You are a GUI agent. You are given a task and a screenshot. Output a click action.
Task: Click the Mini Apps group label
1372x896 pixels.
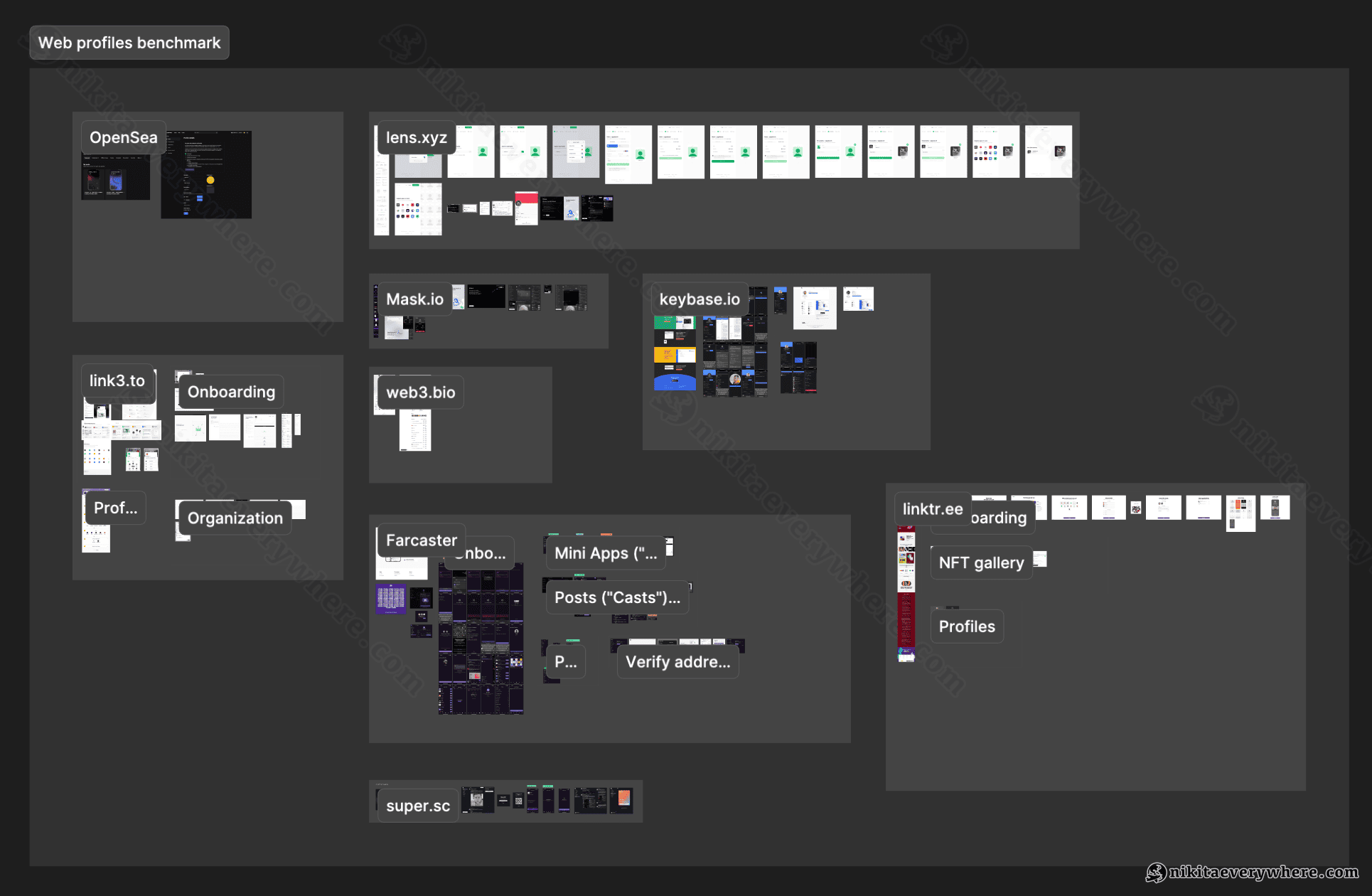pos(605,553)
